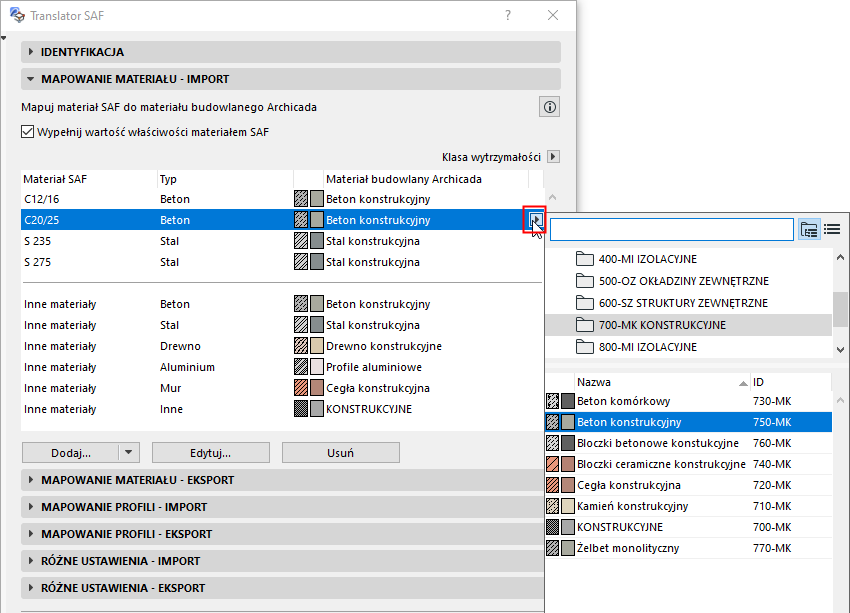Viewport: 850px width, 613px height.
Task: Choose Beton komórkowy 730-MK entry
Action: pos(688,401)
